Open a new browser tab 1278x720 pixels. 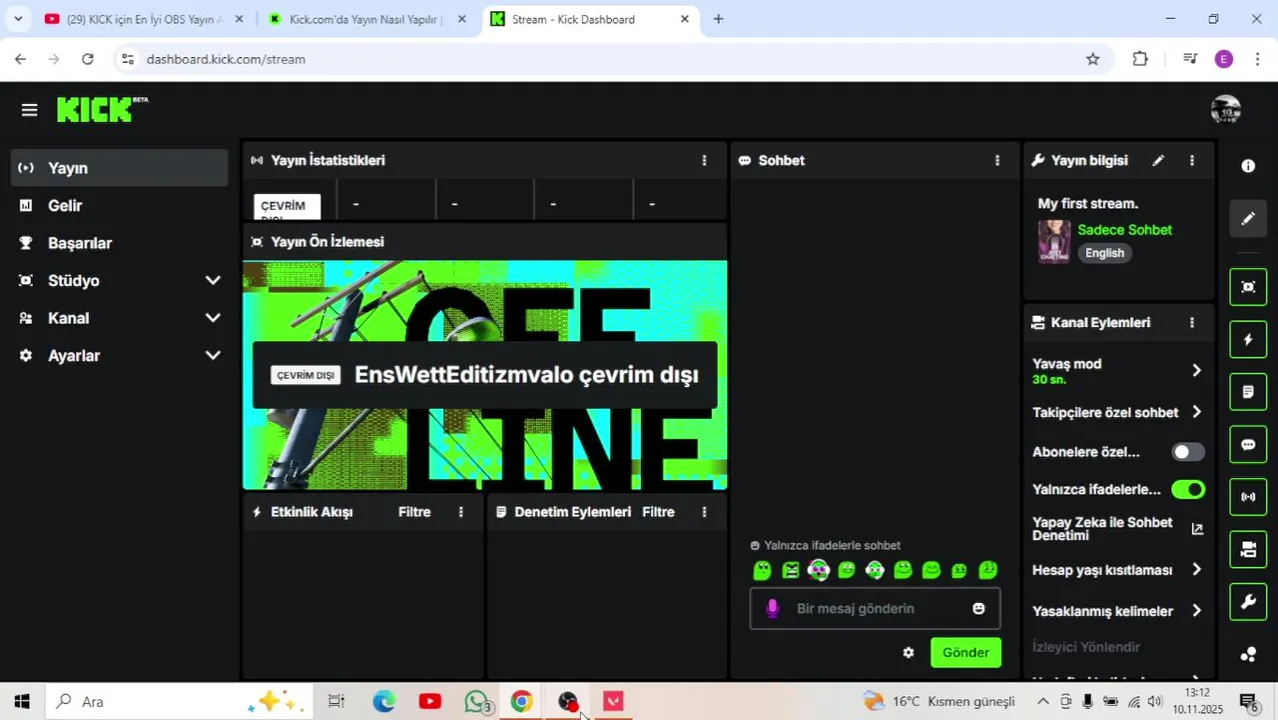pyautogui.click(x=718, y=19)
